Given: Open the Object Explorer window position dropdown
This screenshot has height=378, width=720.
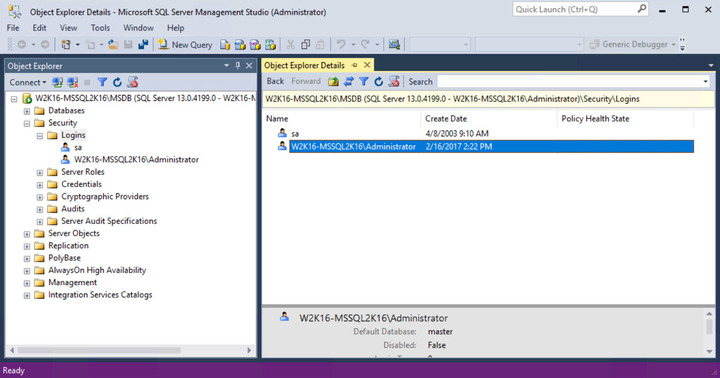Looking at the screenshot, I should pos(226,66).
